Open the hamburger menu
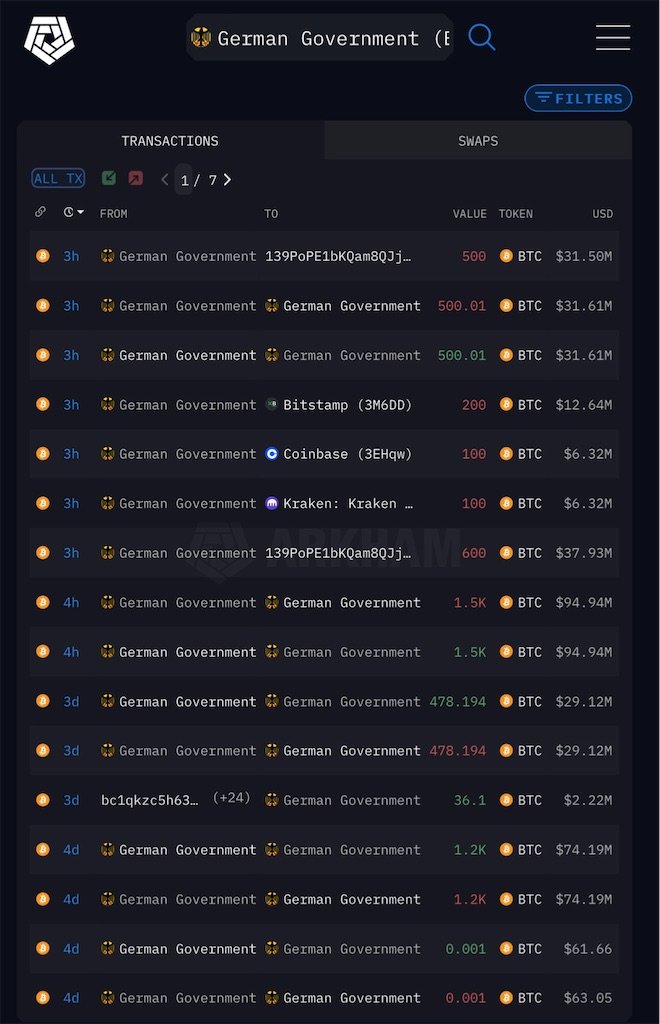660x1024 pixels. (613, 37)
